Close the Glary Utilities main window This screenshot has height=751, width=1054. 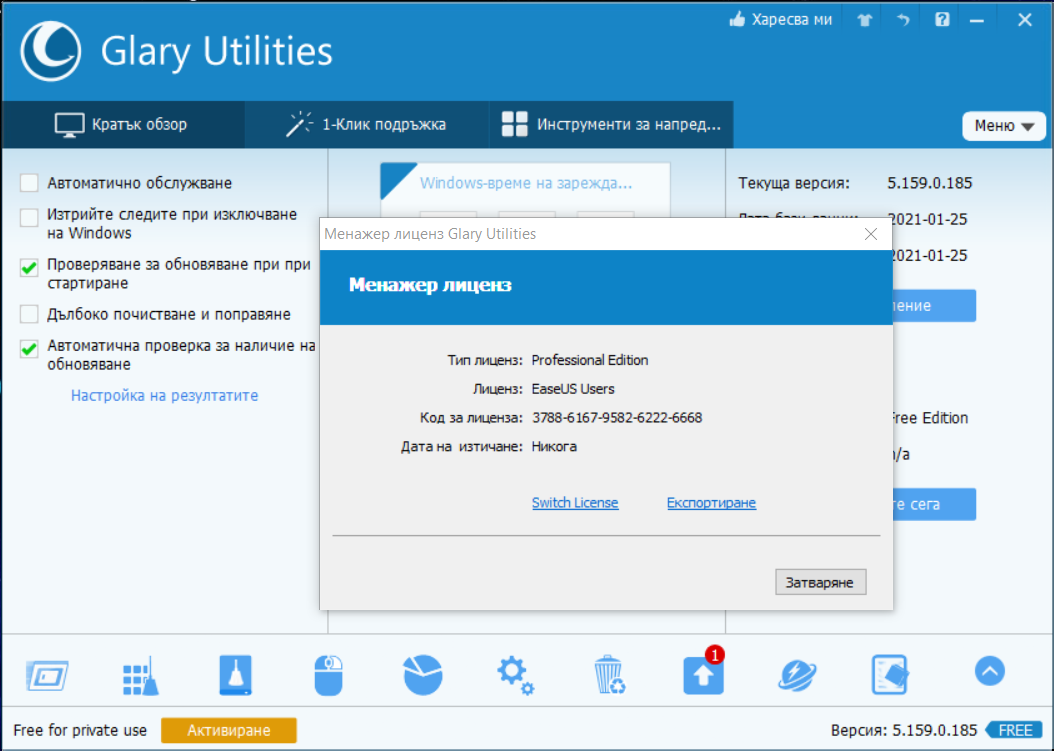tap(1024, 20)
